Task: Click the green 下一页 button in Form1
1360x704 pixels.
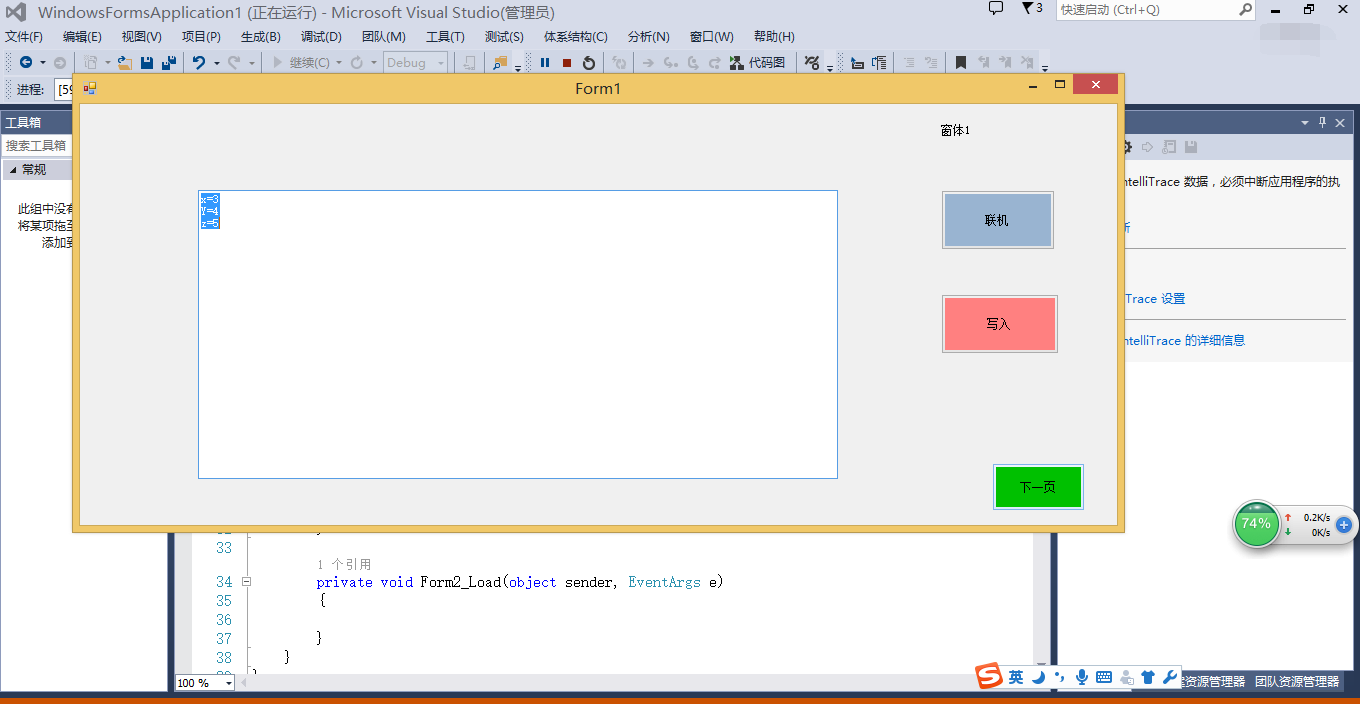Action: pos(1038,487)
